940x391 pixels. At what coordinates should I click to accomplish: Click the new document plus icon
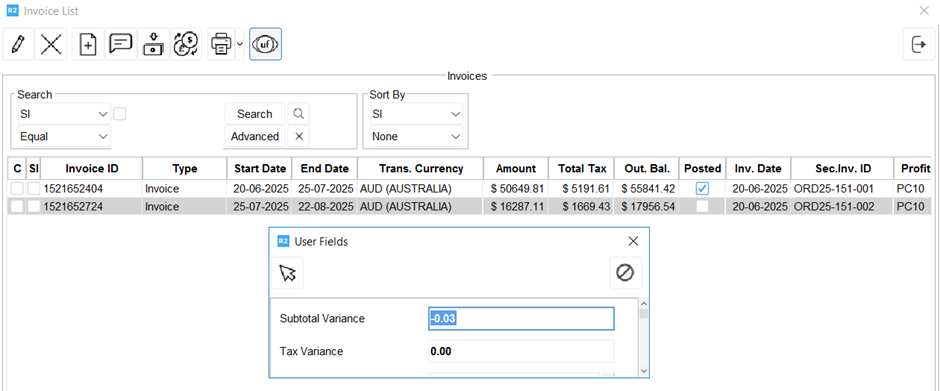pos(88,44)
